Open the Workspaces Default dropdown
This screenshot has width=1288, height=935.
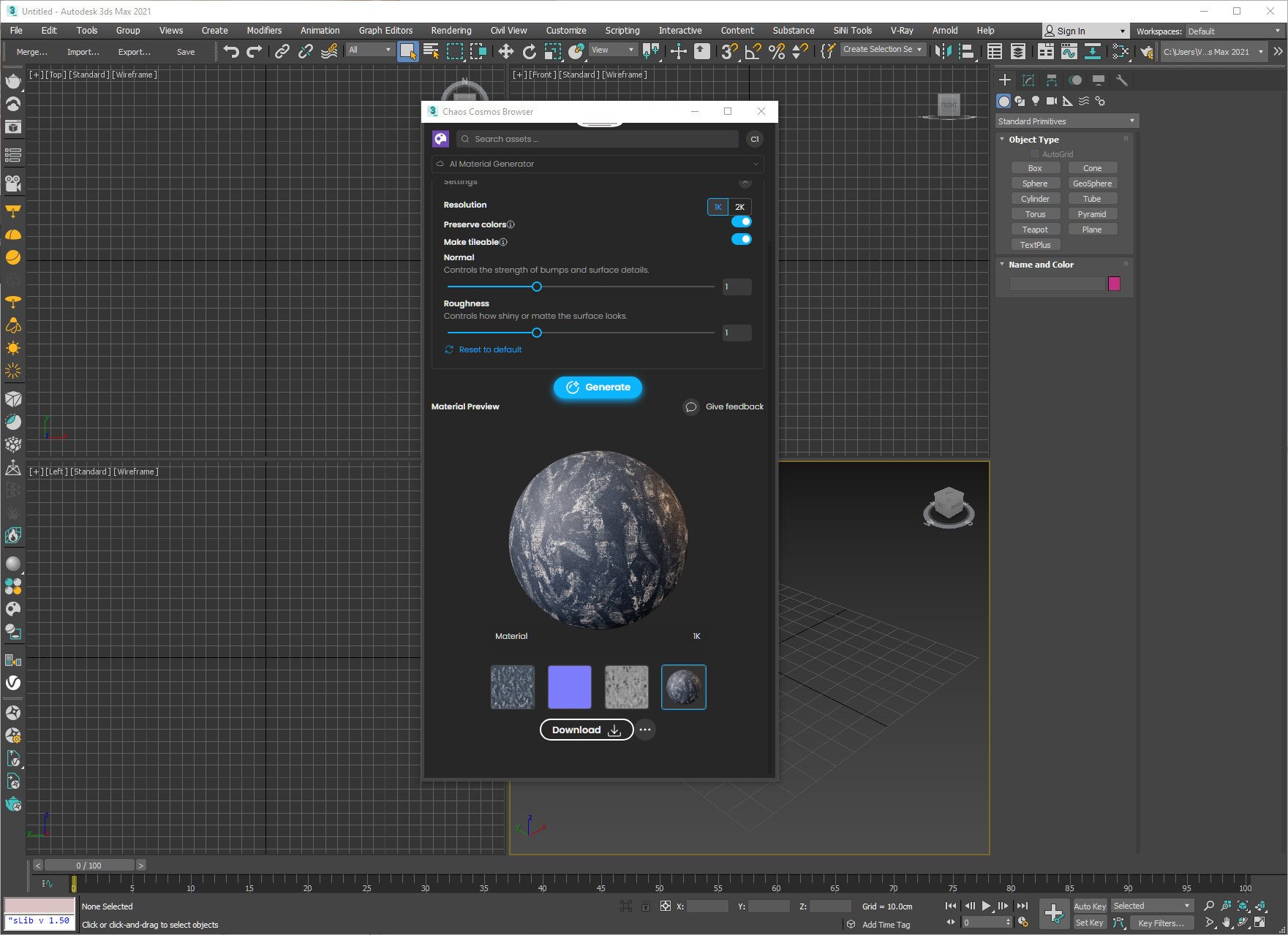(x=1234, y=31)
